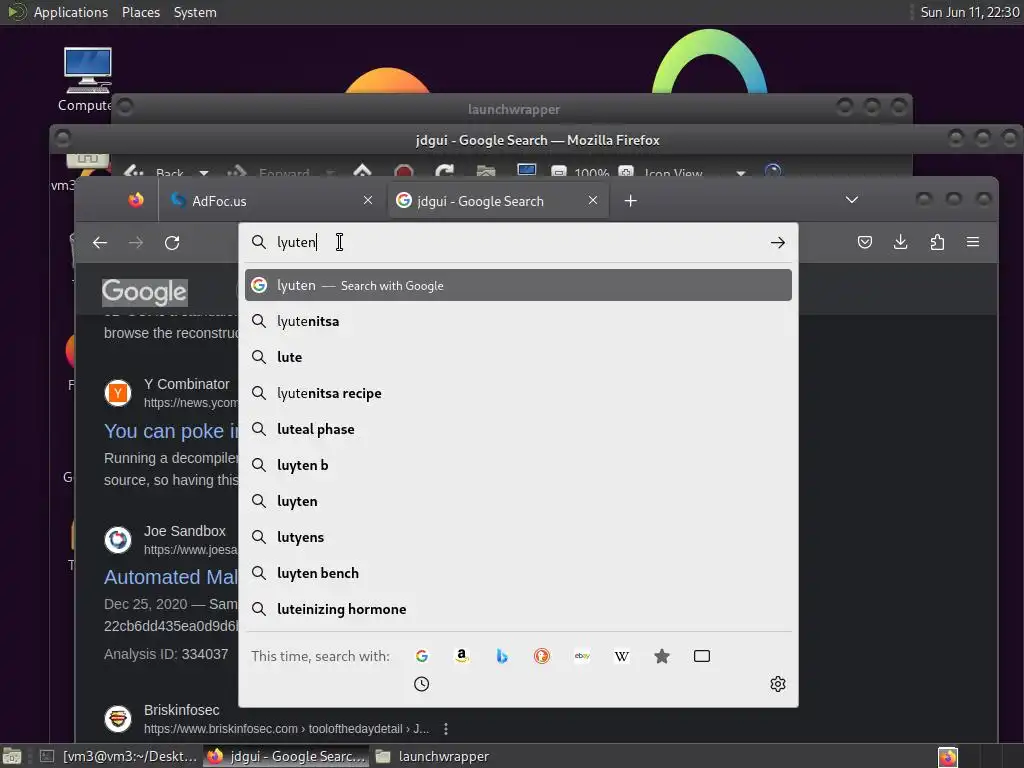
Task: Click the Firefox tray icon on bottom panel
Action: point(948,757)
